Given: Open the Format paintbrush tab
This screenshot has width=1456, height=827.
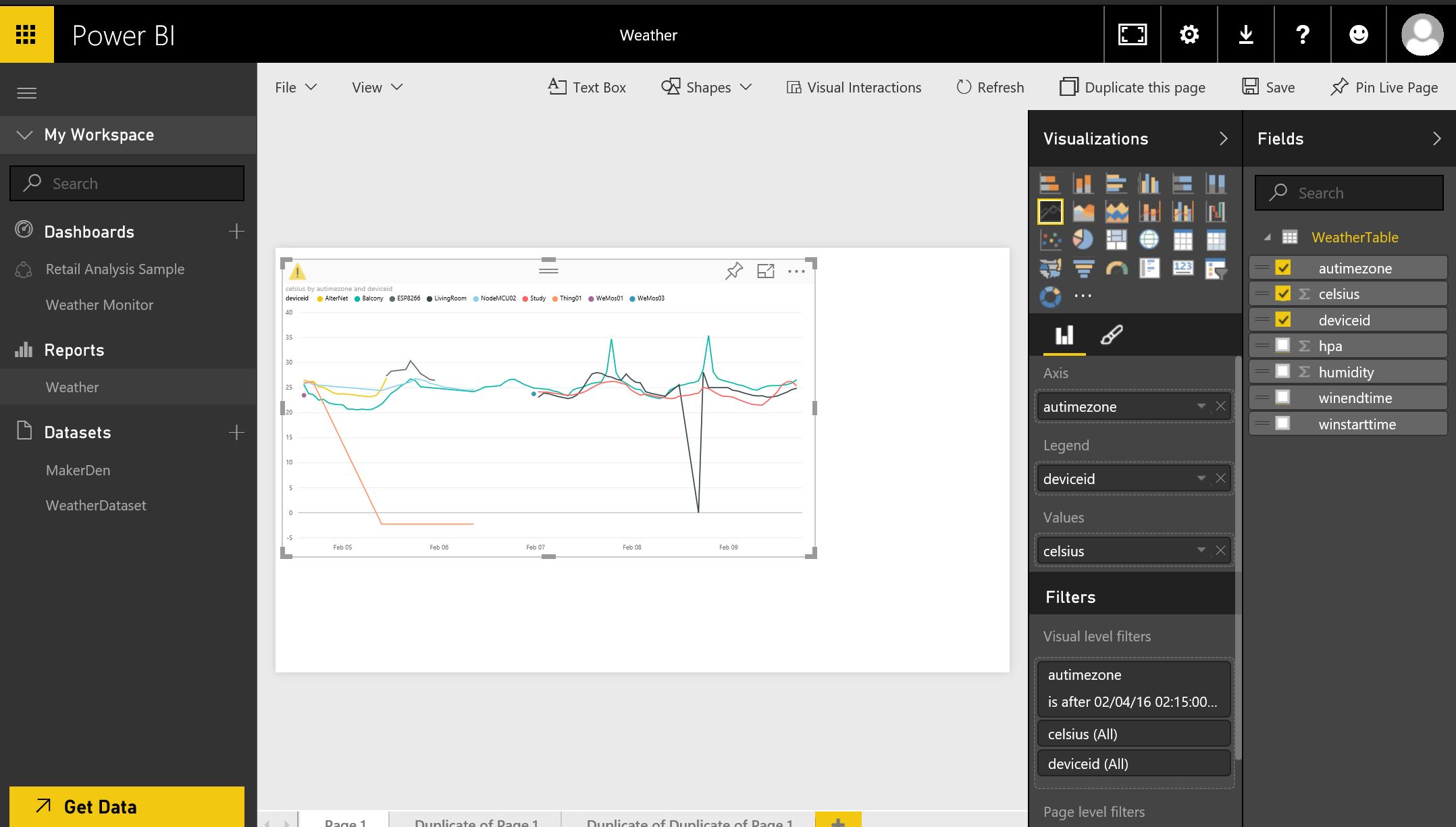Looking at the screenshot, I should tap(1111, 335).
